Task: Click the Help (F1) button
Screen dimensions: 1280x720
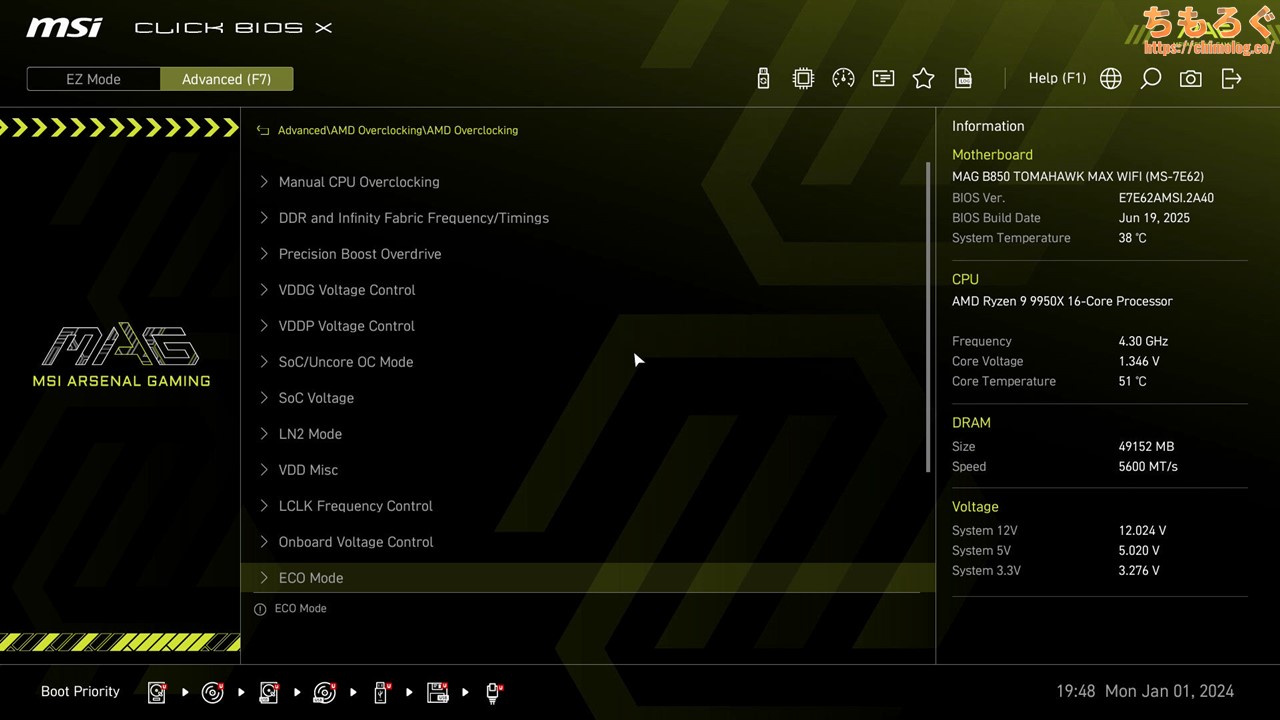Action: pyautogui.click(x=1056, y=78)
